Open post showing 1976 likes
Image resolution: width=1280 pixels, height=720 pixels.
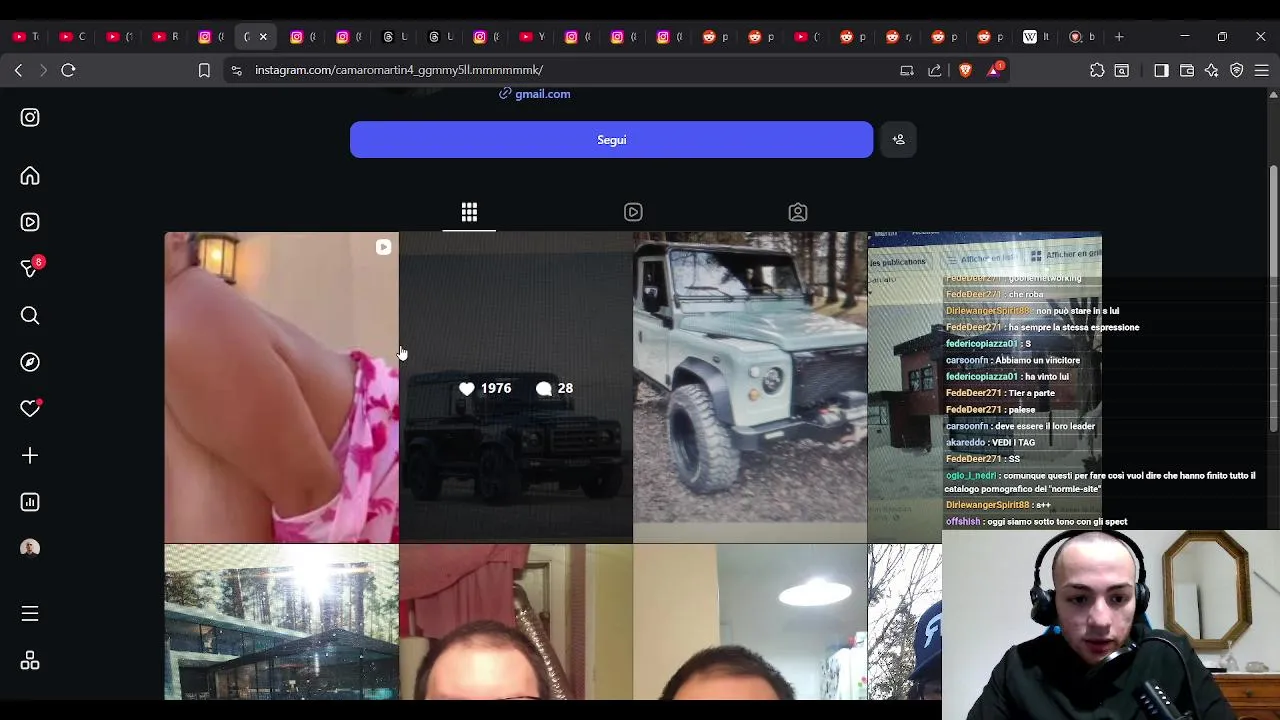coord(516,388)
